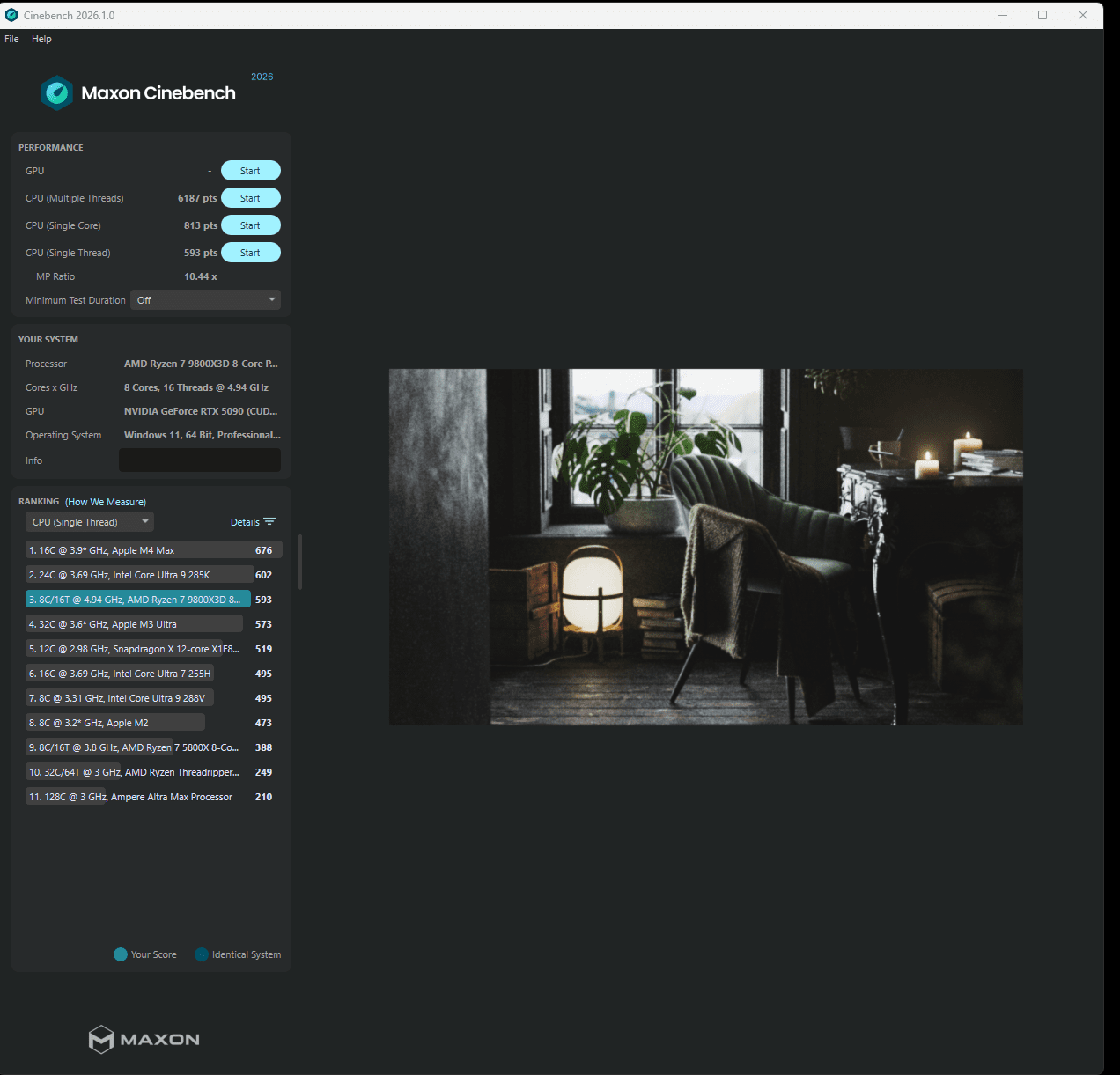Open the Minimum Test Duration dropdown
Image resolution: width=1120 pixels, height=1075 pixels.
[205, 300]
